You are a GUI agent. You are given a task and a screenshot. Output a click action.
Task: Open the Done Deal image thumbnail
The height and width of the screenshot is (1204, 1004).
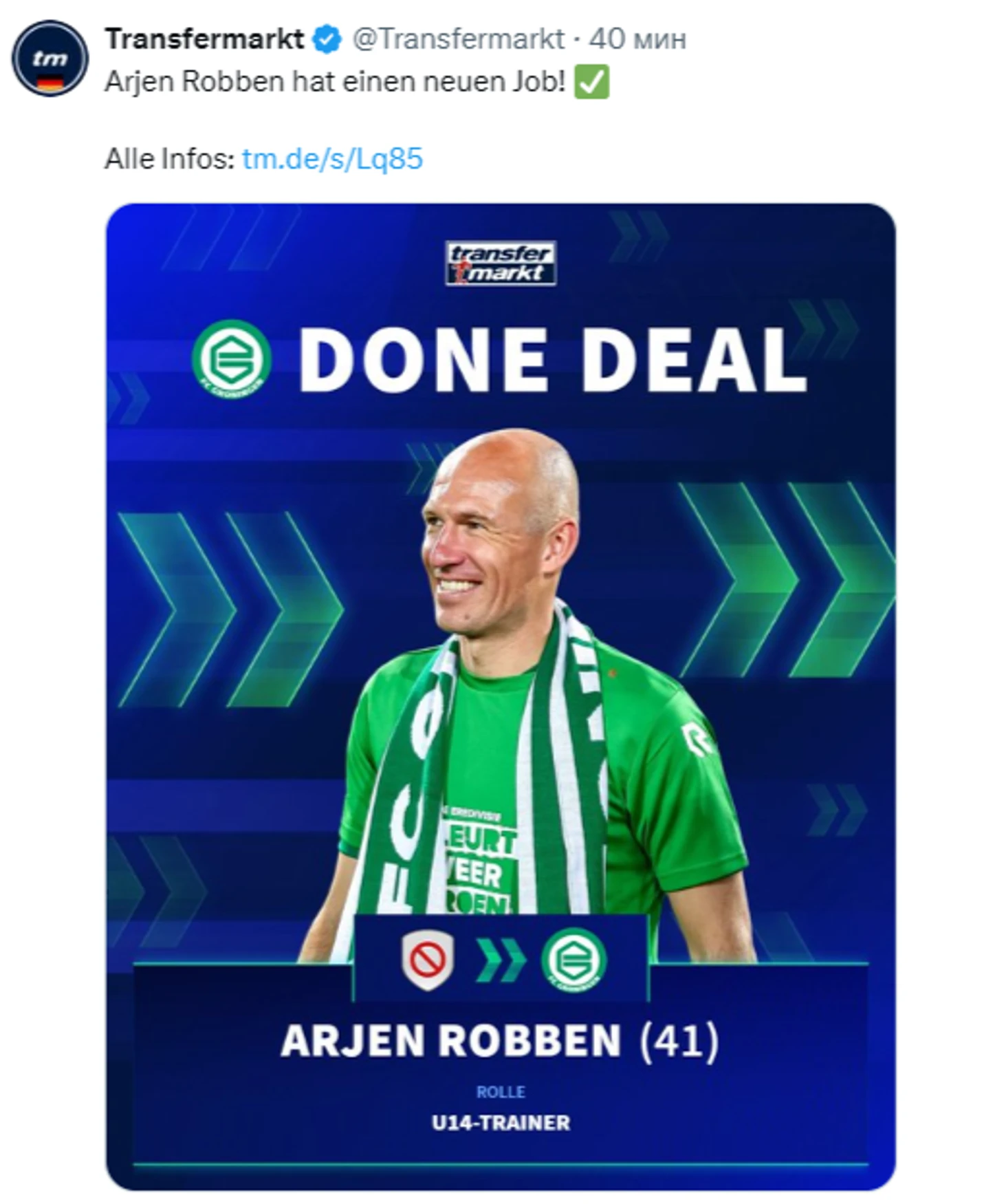pos(501,696)
